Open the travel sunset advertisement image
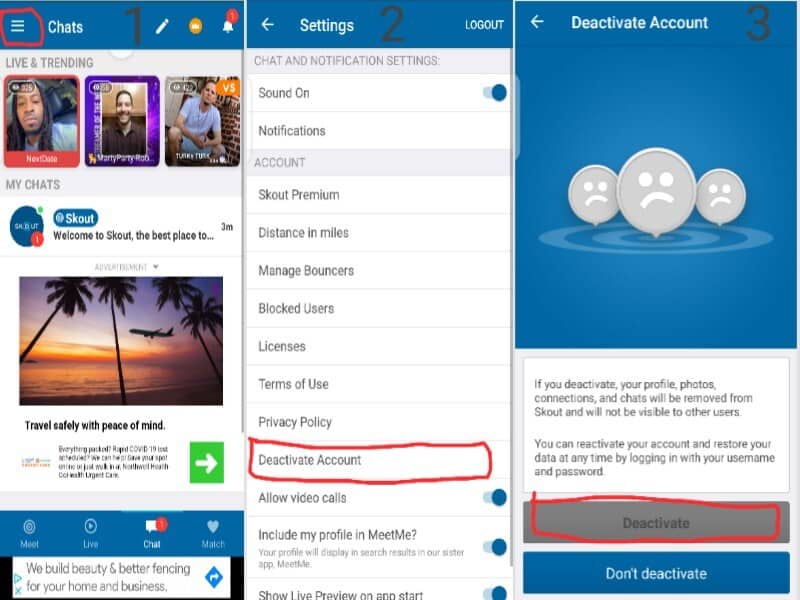This screenshot has width=800, height=600. [121, 341]
